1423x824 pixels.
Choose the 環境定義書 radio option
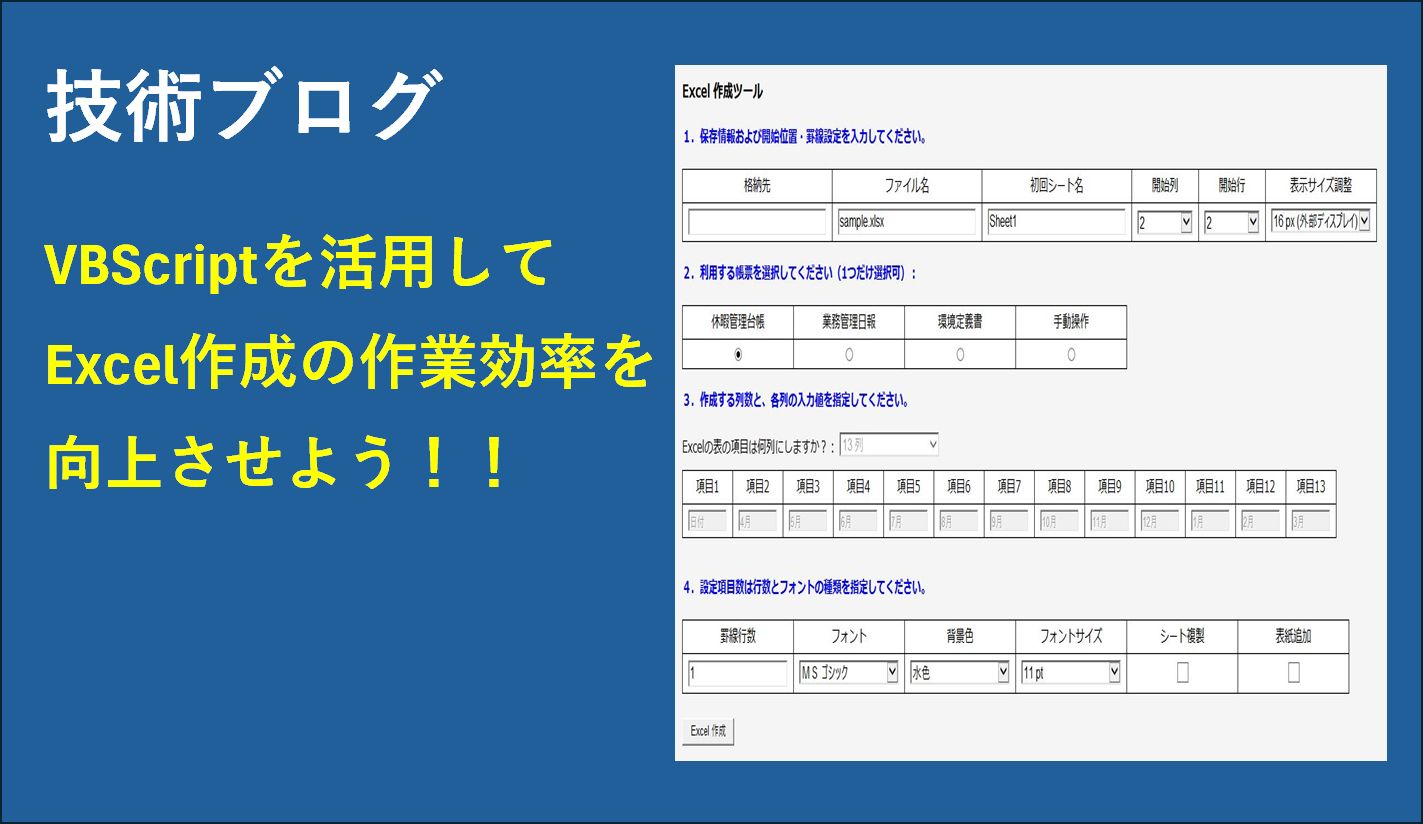pyautogui.click(x=960, y=354)
